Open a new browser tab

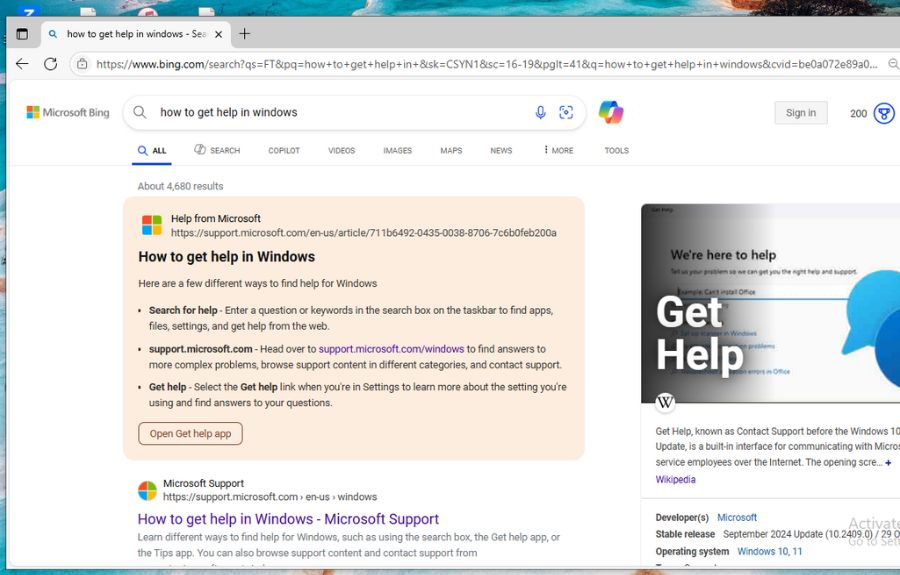click(245, 34)
